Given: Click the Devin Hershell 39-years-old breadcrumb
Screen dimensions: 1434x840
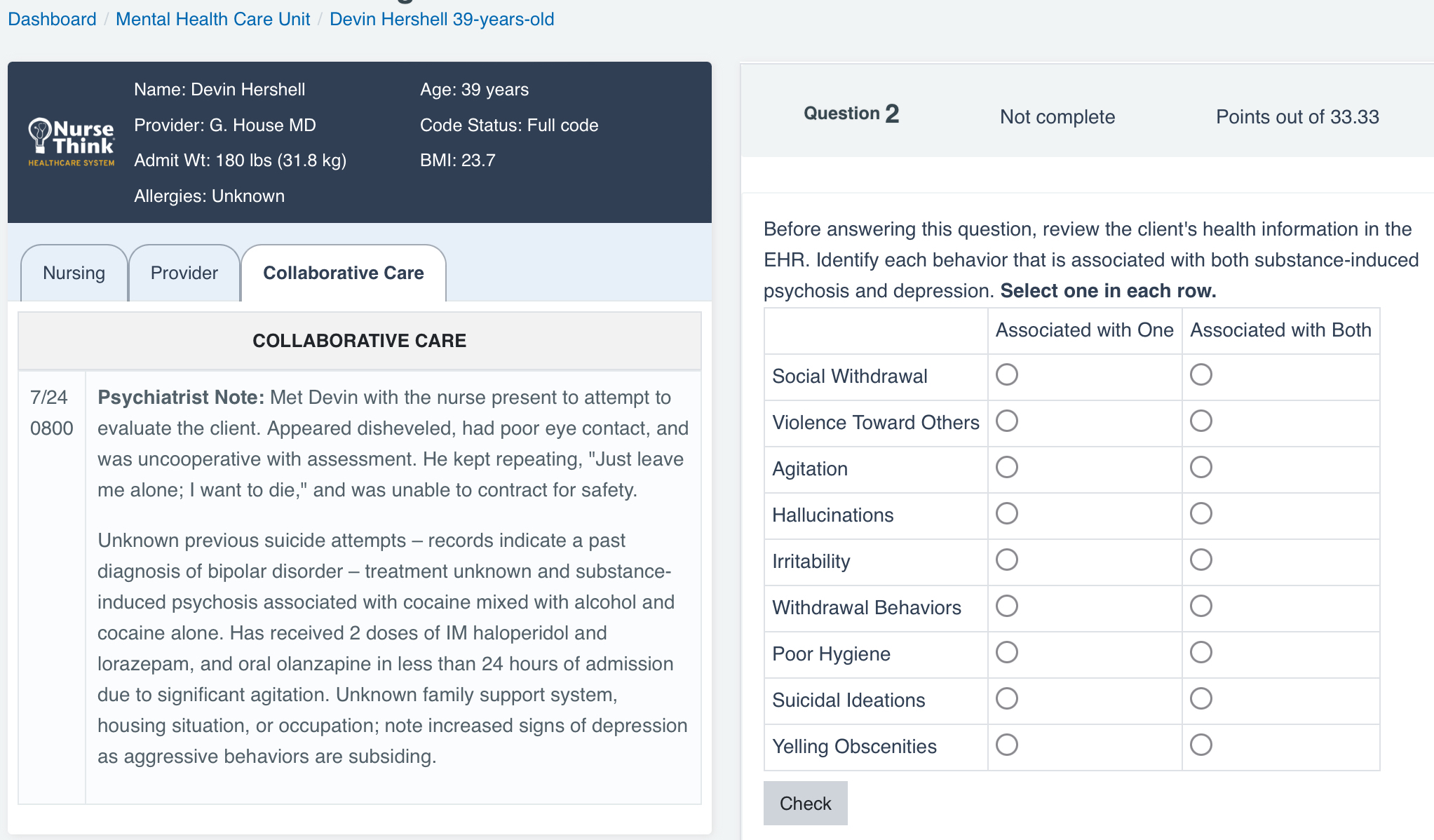Looking at the screenshot, I should (x=442, y=19).
